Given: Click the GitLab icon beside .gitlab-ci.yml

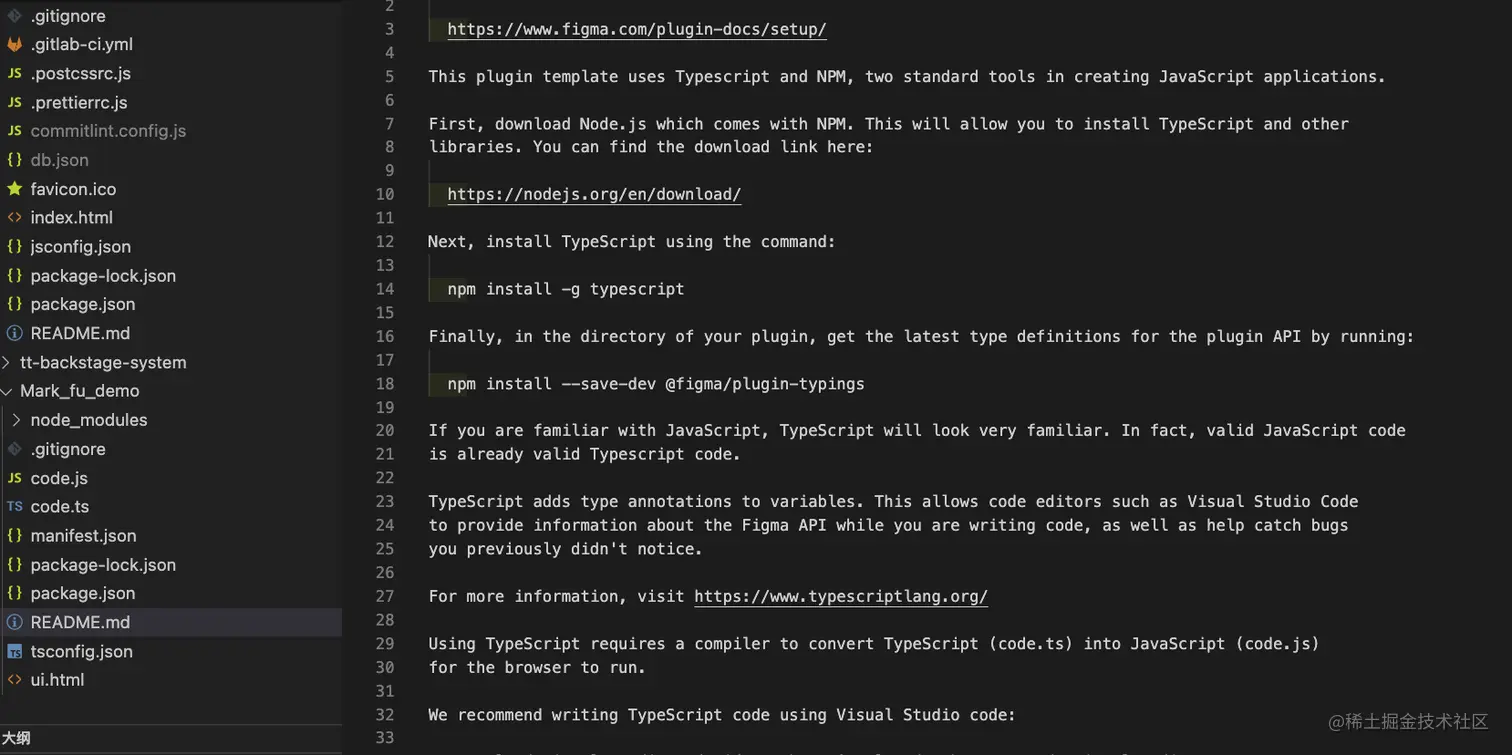Looking at the screenshot, I should click(14, 45).
